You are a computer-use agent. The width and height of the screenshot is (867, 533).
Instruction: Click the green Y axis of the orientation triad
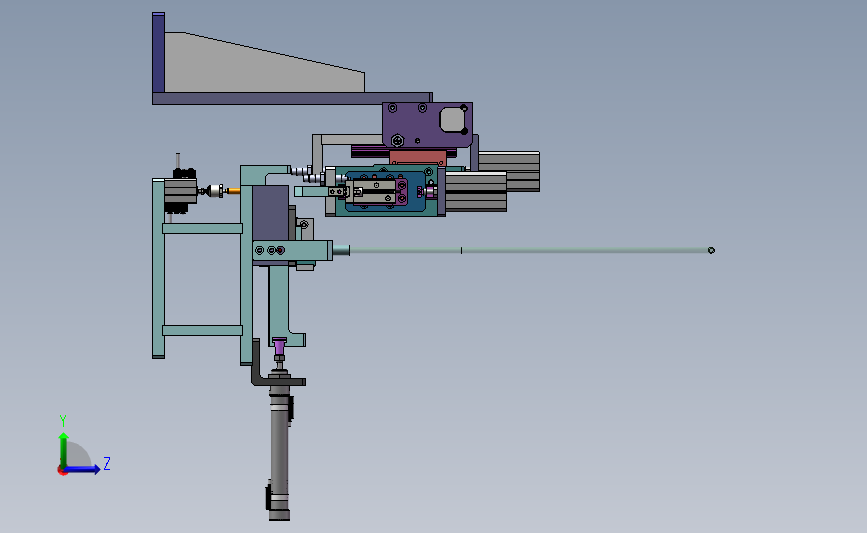63,451
